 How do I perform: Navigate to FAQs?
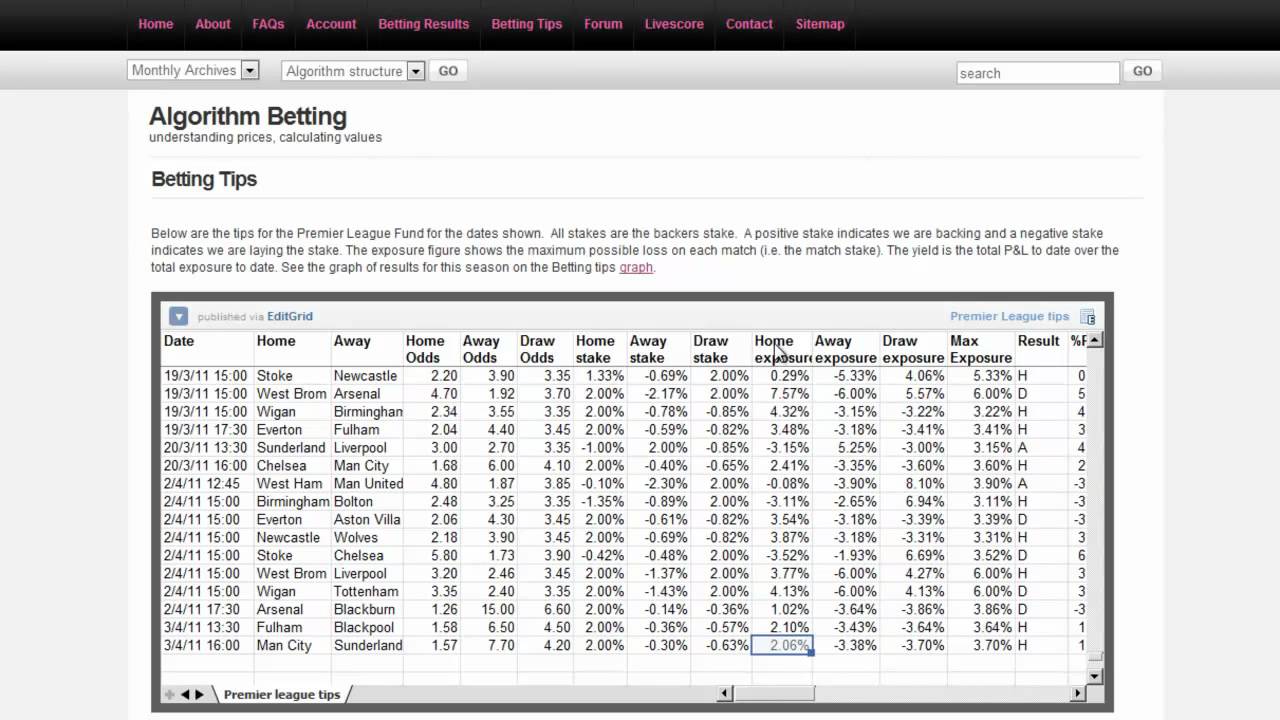(268, 24)
